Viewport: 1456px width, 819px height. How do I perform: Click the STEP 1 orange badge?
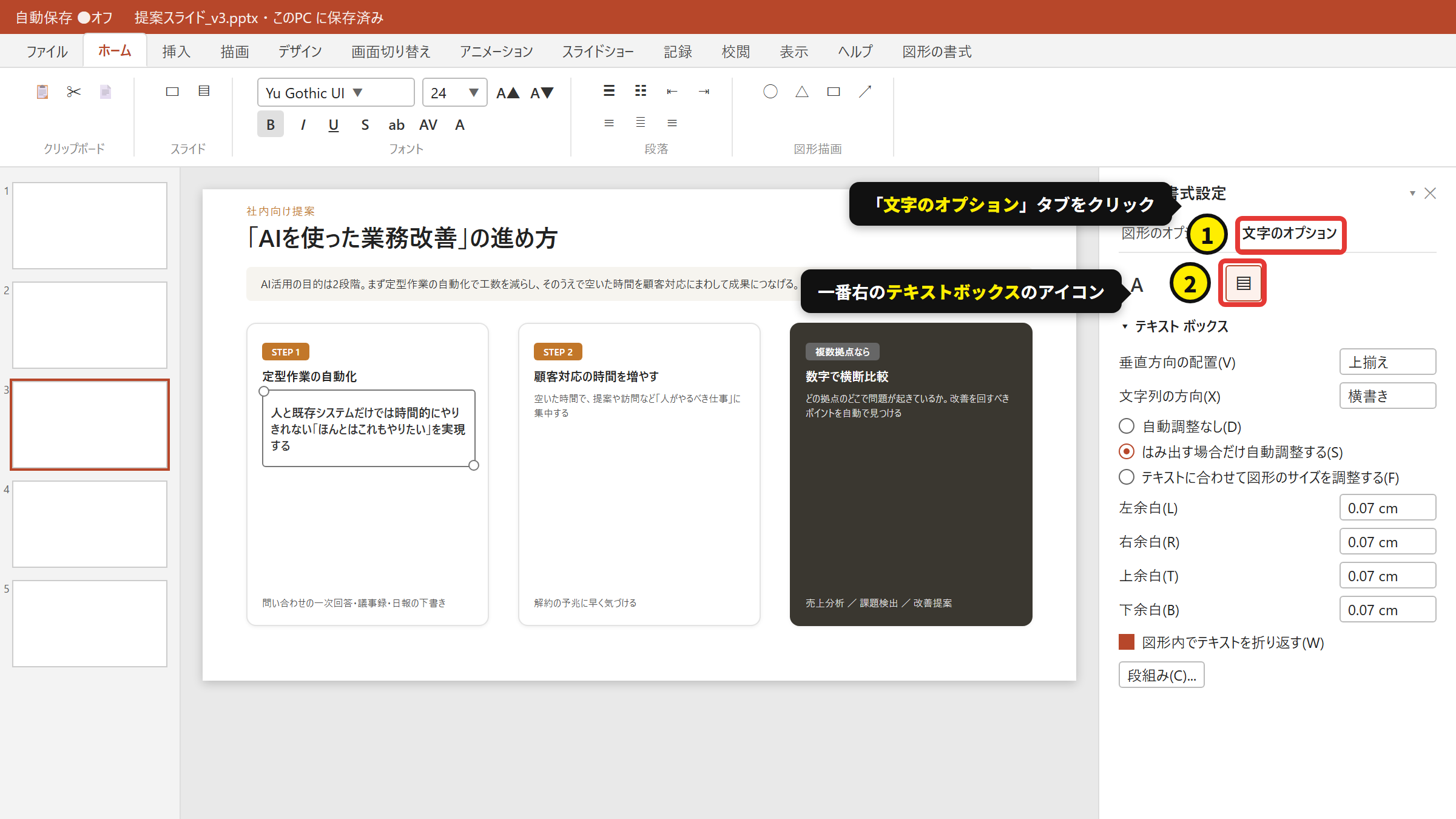(x=286, y=352)
